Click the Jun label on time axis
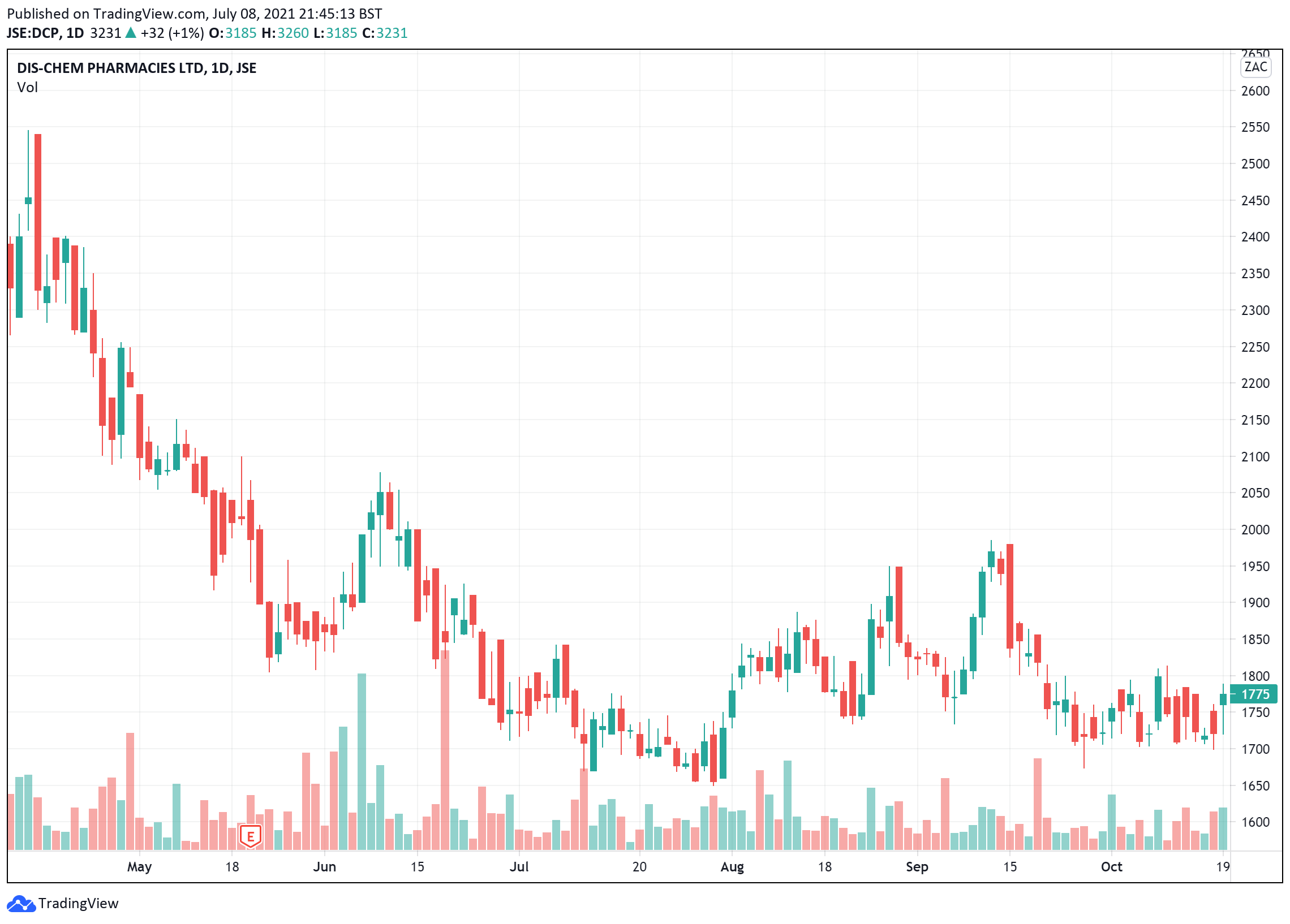This screenshot has width=1290, height=924. (325, 866)
